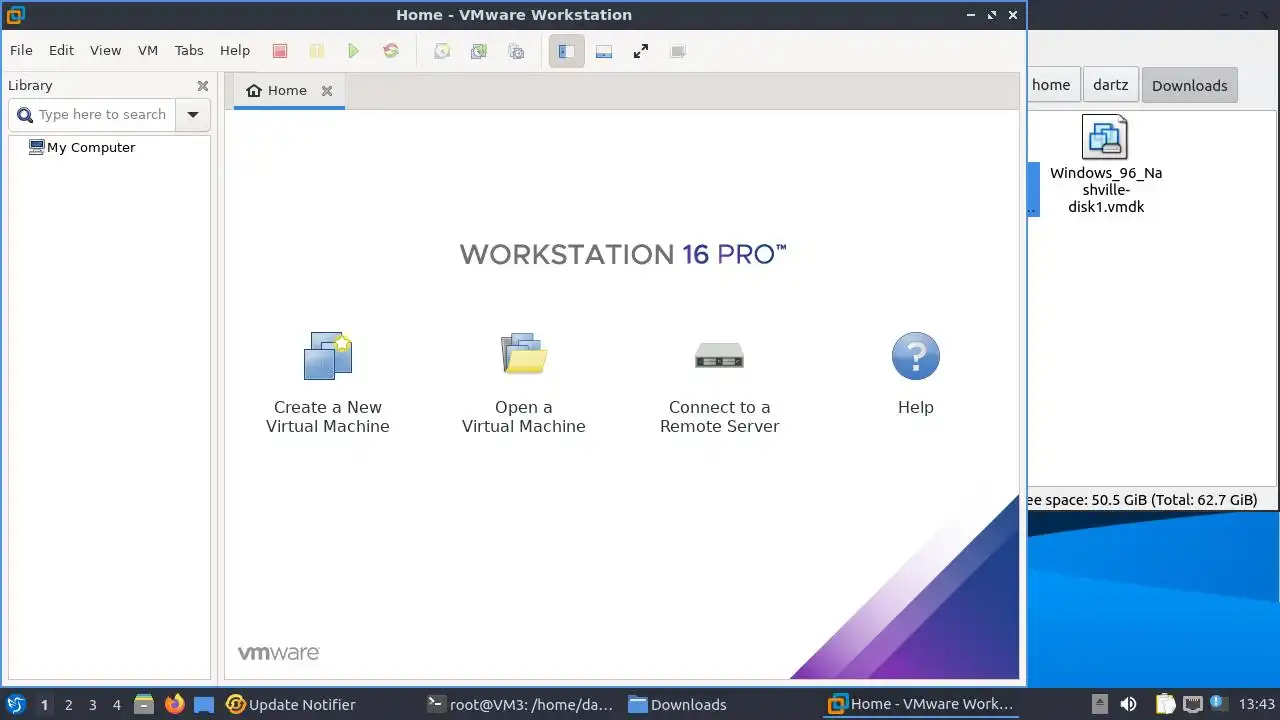Click the green Power On play icon

tap(353, 51)
